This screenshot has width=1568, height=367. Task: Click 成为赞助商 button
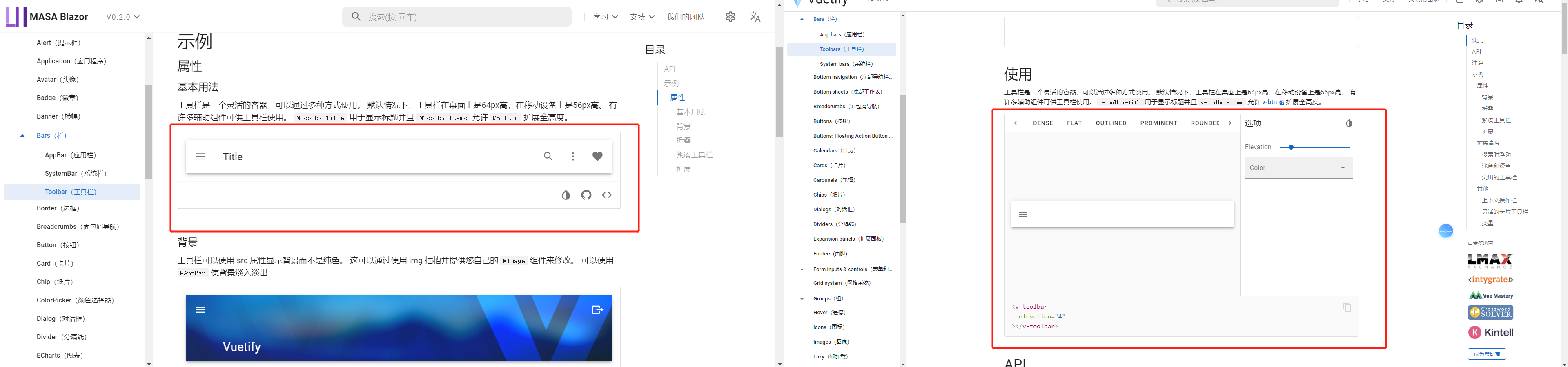click(x=1486, y=354)
